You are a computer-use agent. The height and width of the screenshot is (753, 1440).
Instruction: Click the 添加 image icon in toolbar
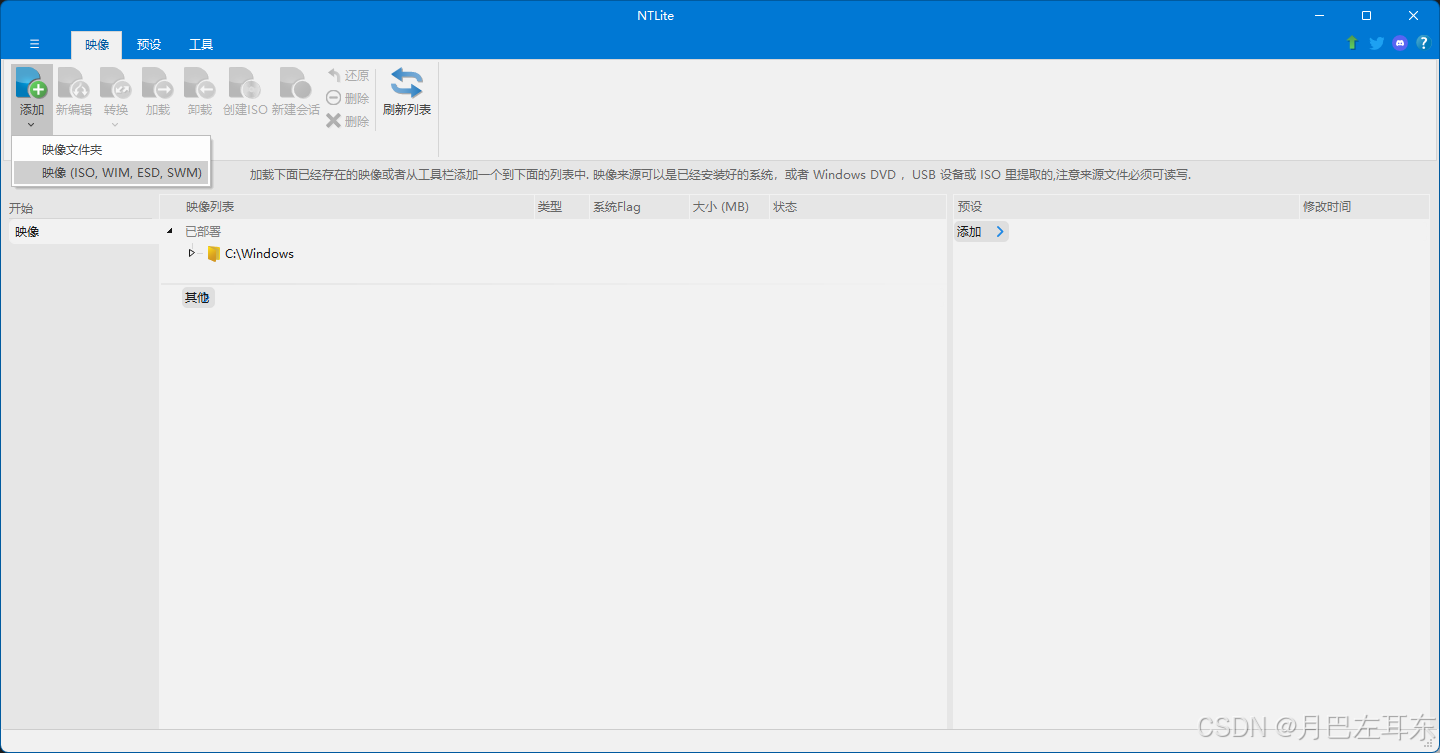tap(32, 83)
